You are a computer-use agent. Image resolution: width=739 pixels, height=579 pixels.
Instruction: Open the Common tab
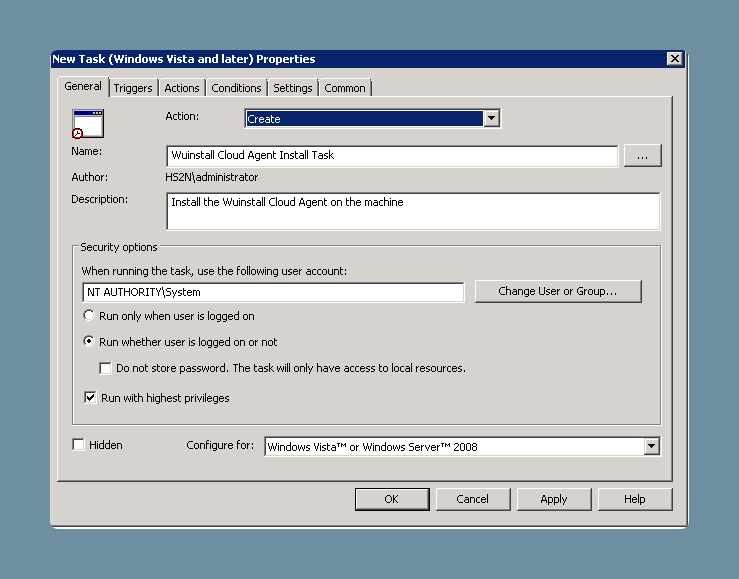point(345,88)
